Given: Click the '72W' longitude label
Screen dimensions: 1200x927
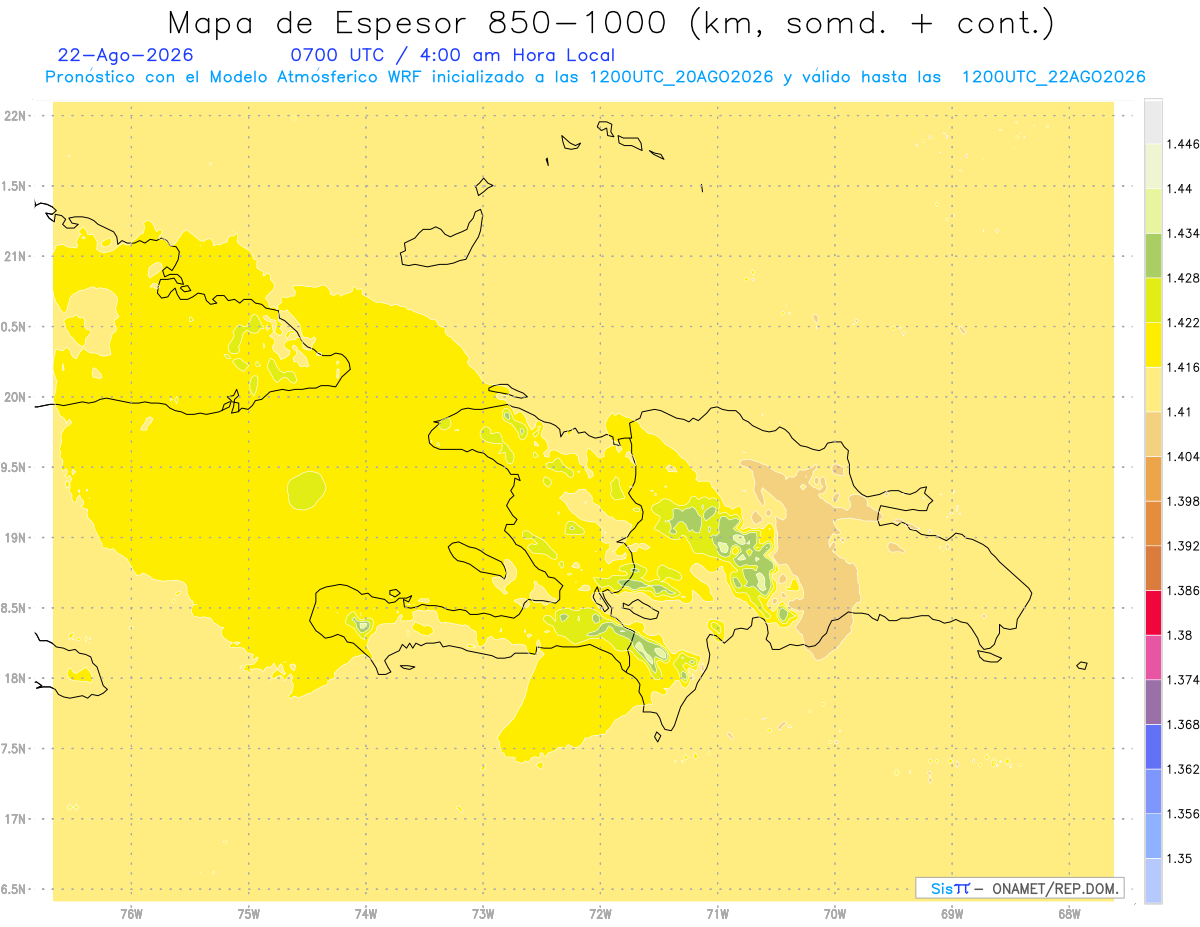Looking at the screenshot, I should (601, 913).
